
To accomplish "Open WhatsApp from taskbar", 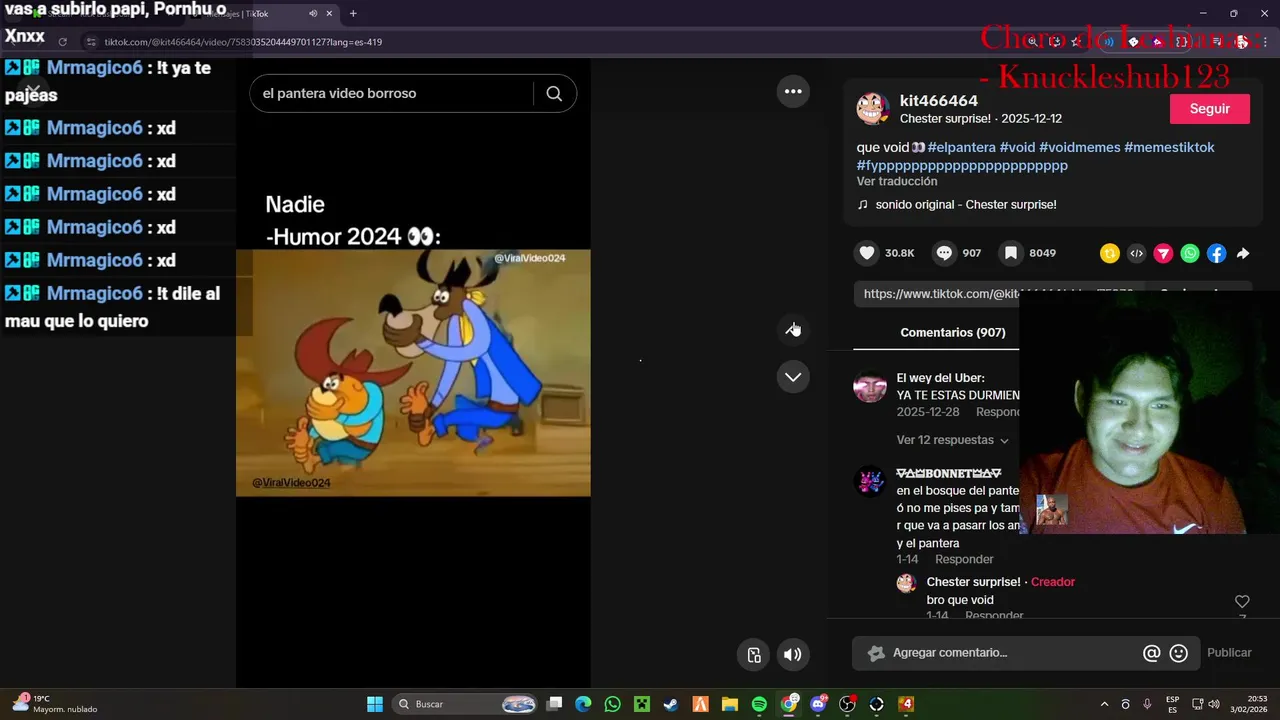I will [612, 704].
